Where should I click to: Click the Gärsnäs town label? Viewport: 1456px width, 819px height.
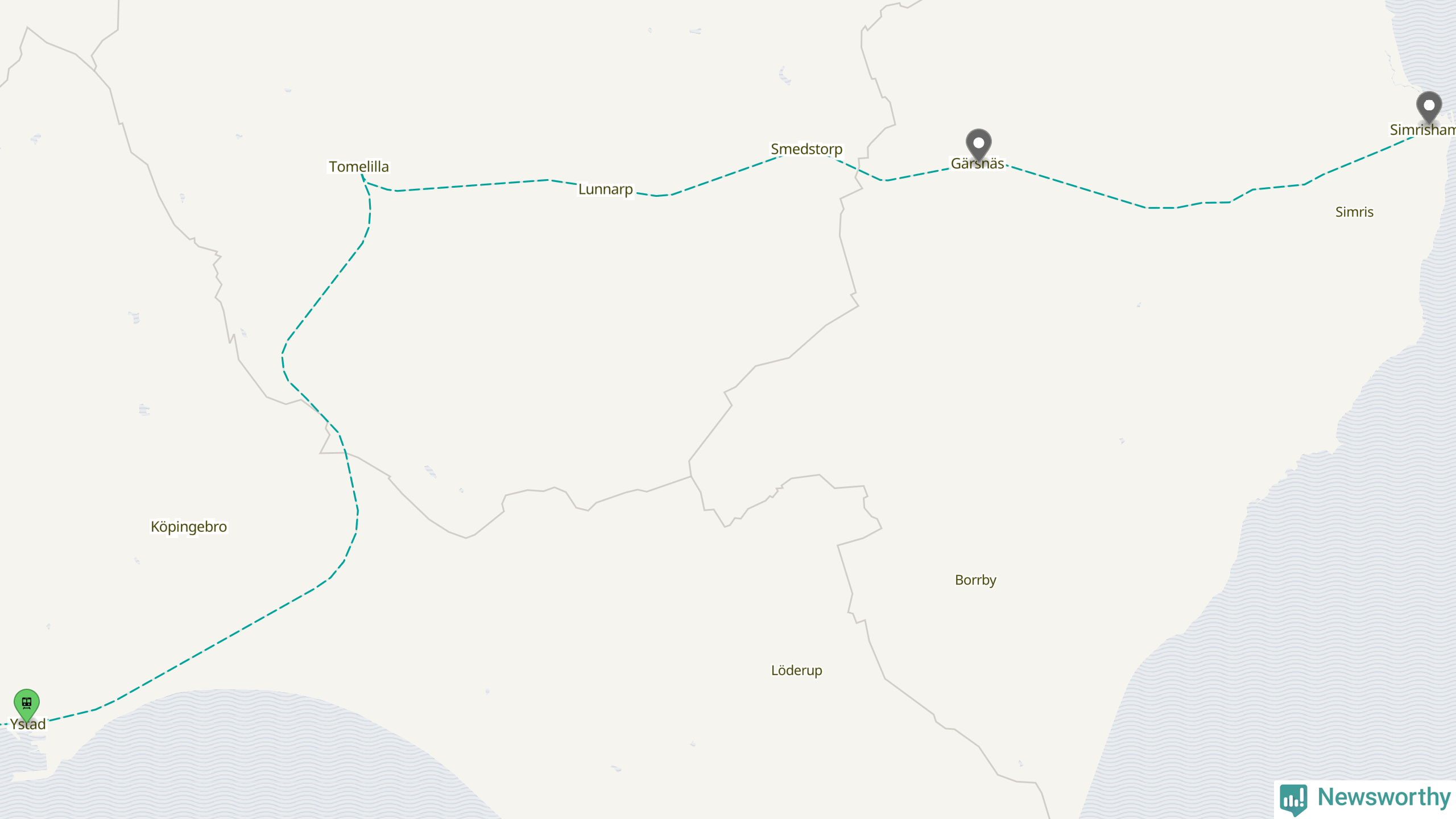(x=977, y=164)
